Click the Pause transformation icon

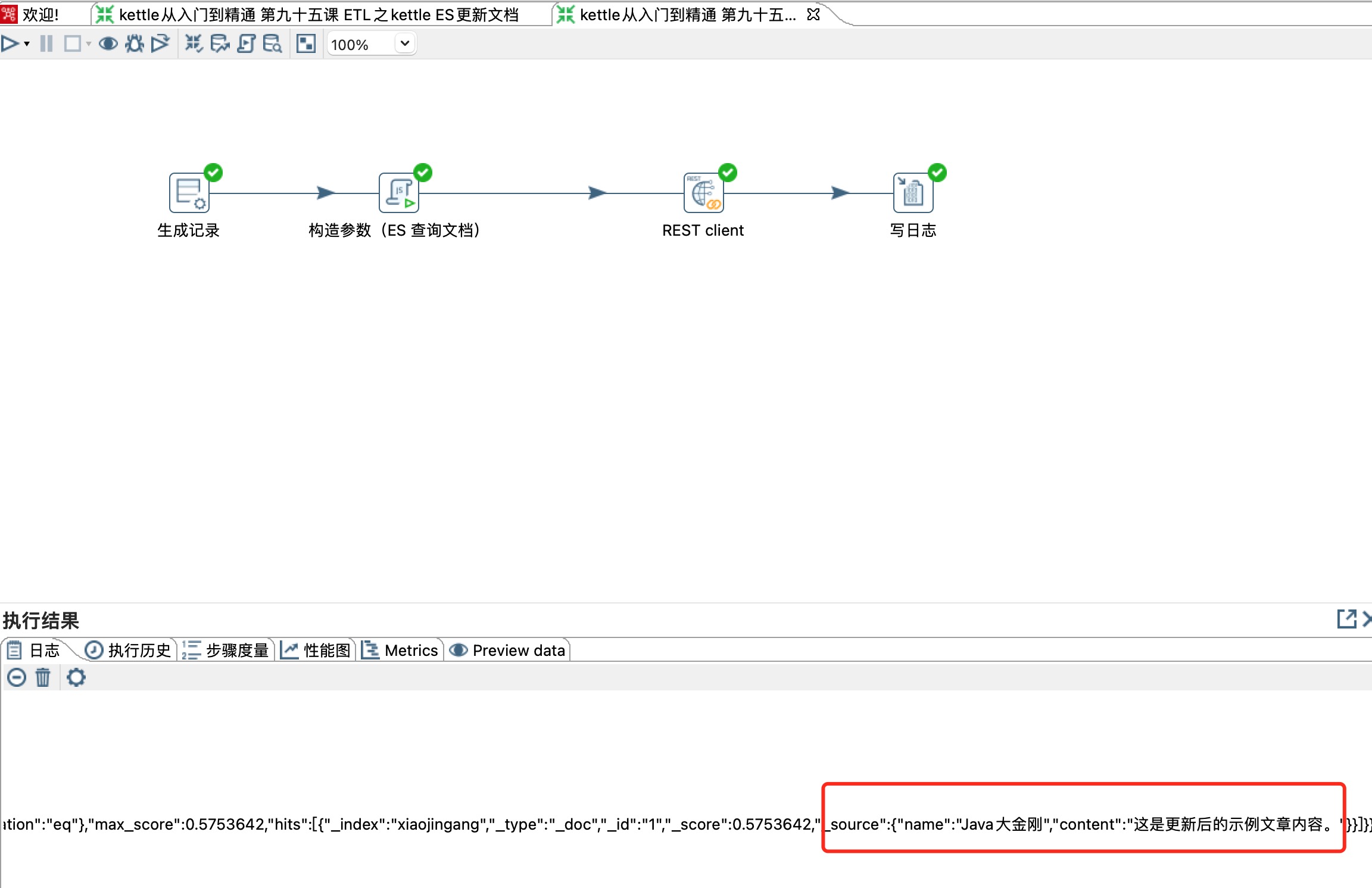click(x=46, y=44)
